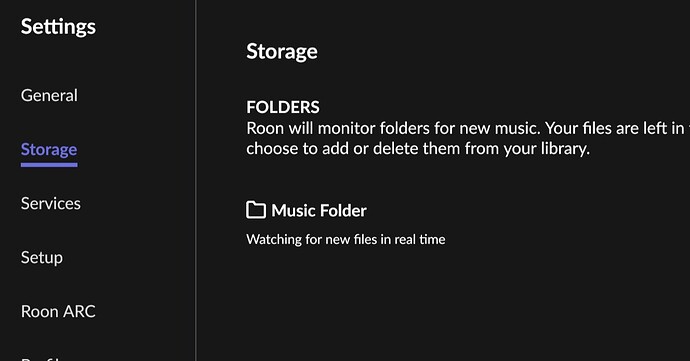Screen dimensions: 690x361
Task: Click the word 'Folder' in Music Folder
Action: 343,210
